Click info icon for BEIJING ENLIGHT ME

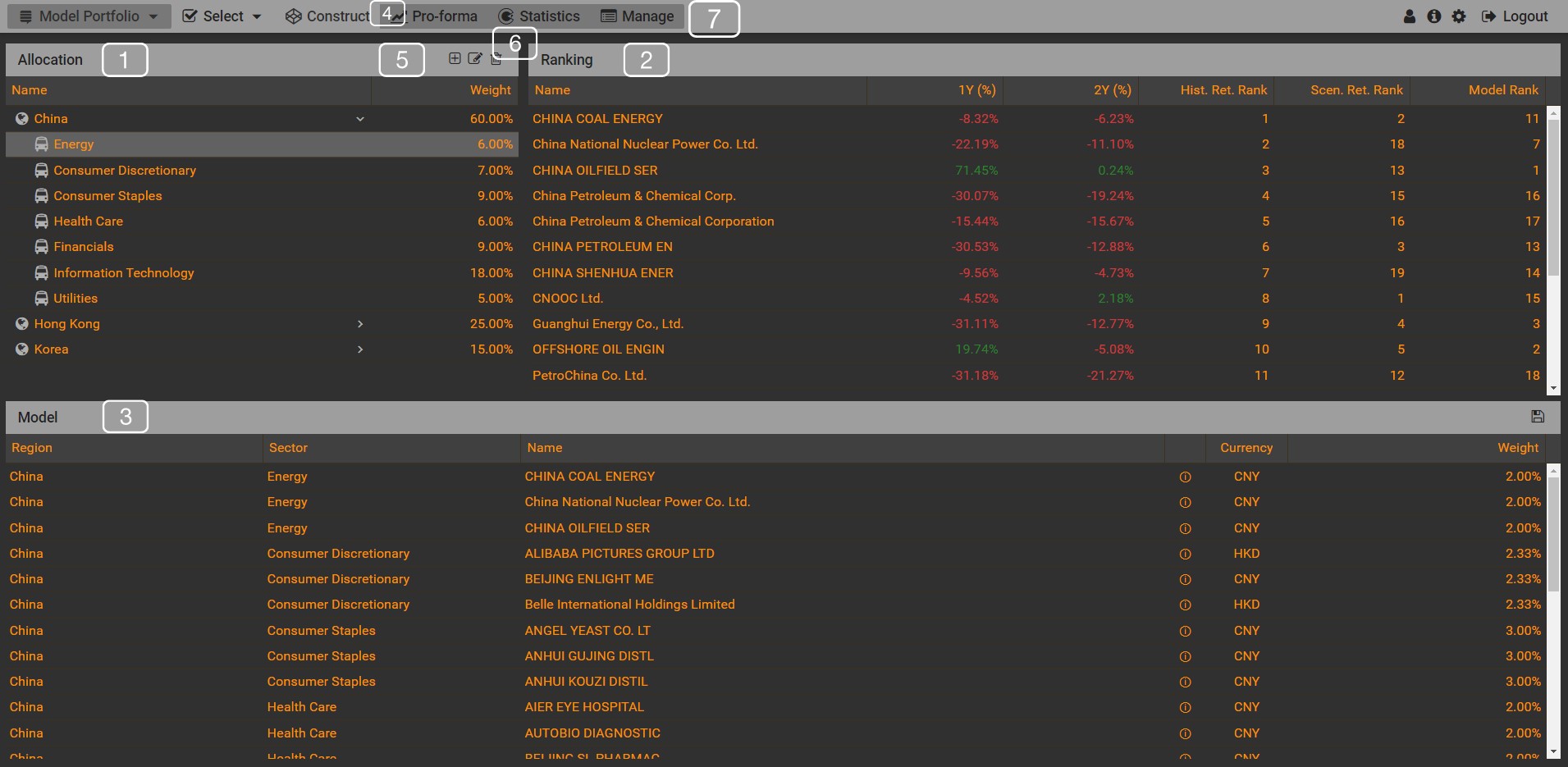(1185, 579)
